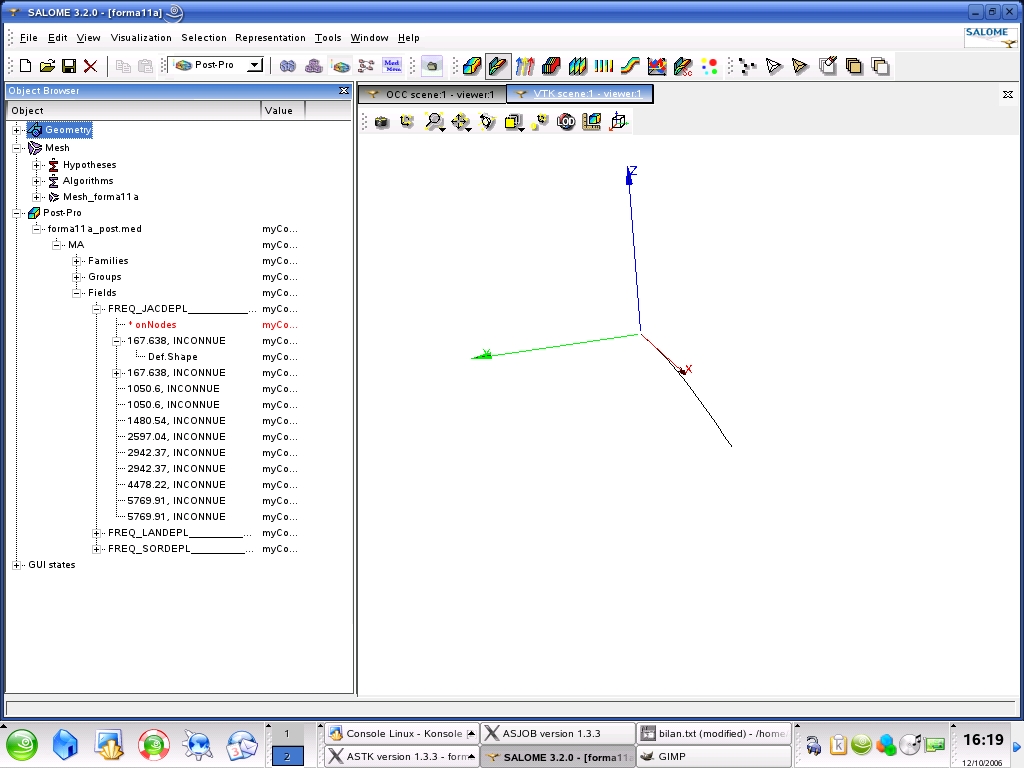Select the Vectors presentation icon
The height and width of the screenshot is (768, 1024).
click(x=525, y=66)
